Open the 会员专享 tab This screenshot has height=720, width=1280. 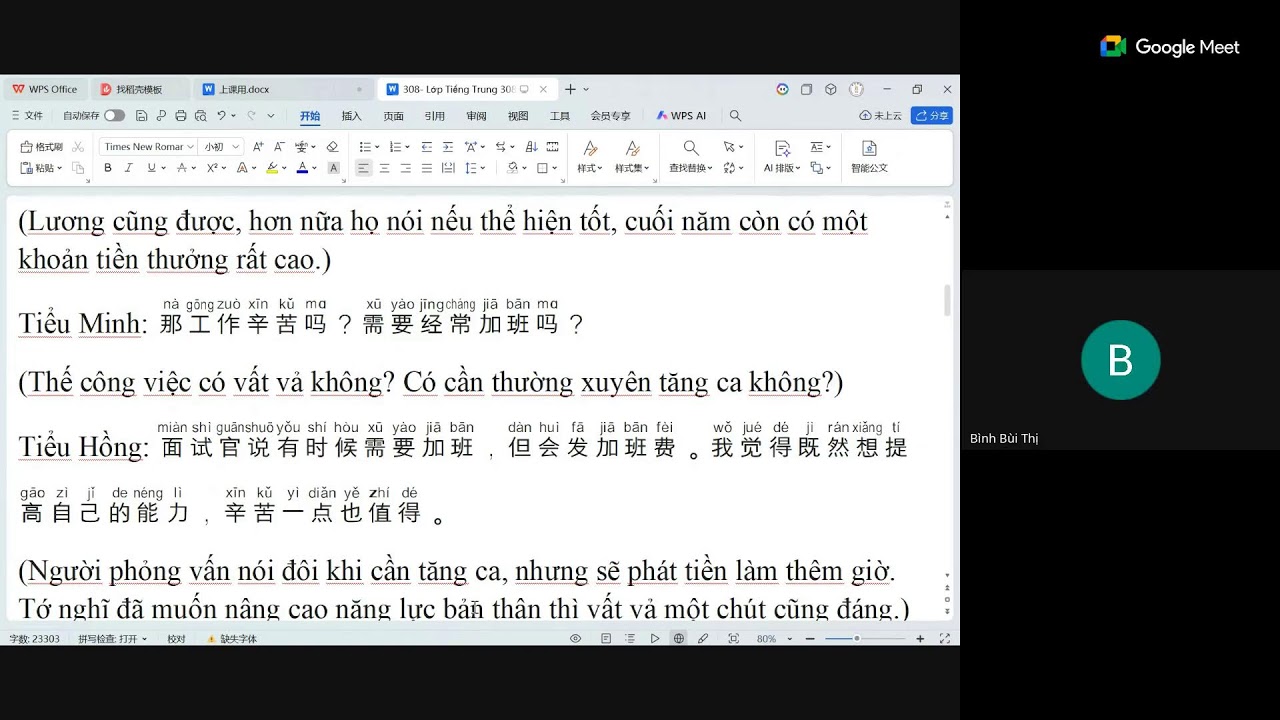click(610, 116)
